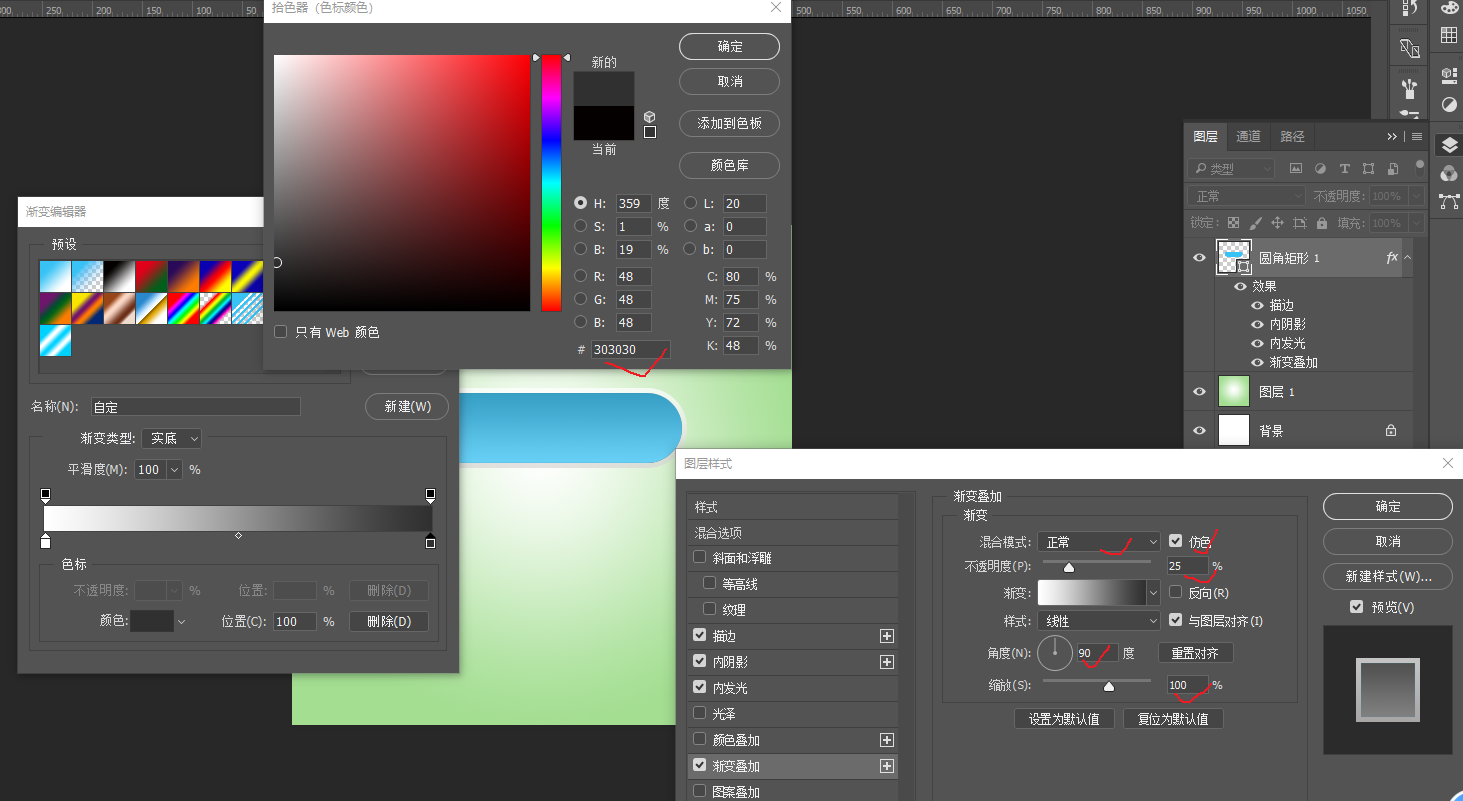Open layer kind 类型 filter dropdown

(x=1231, y=169)
